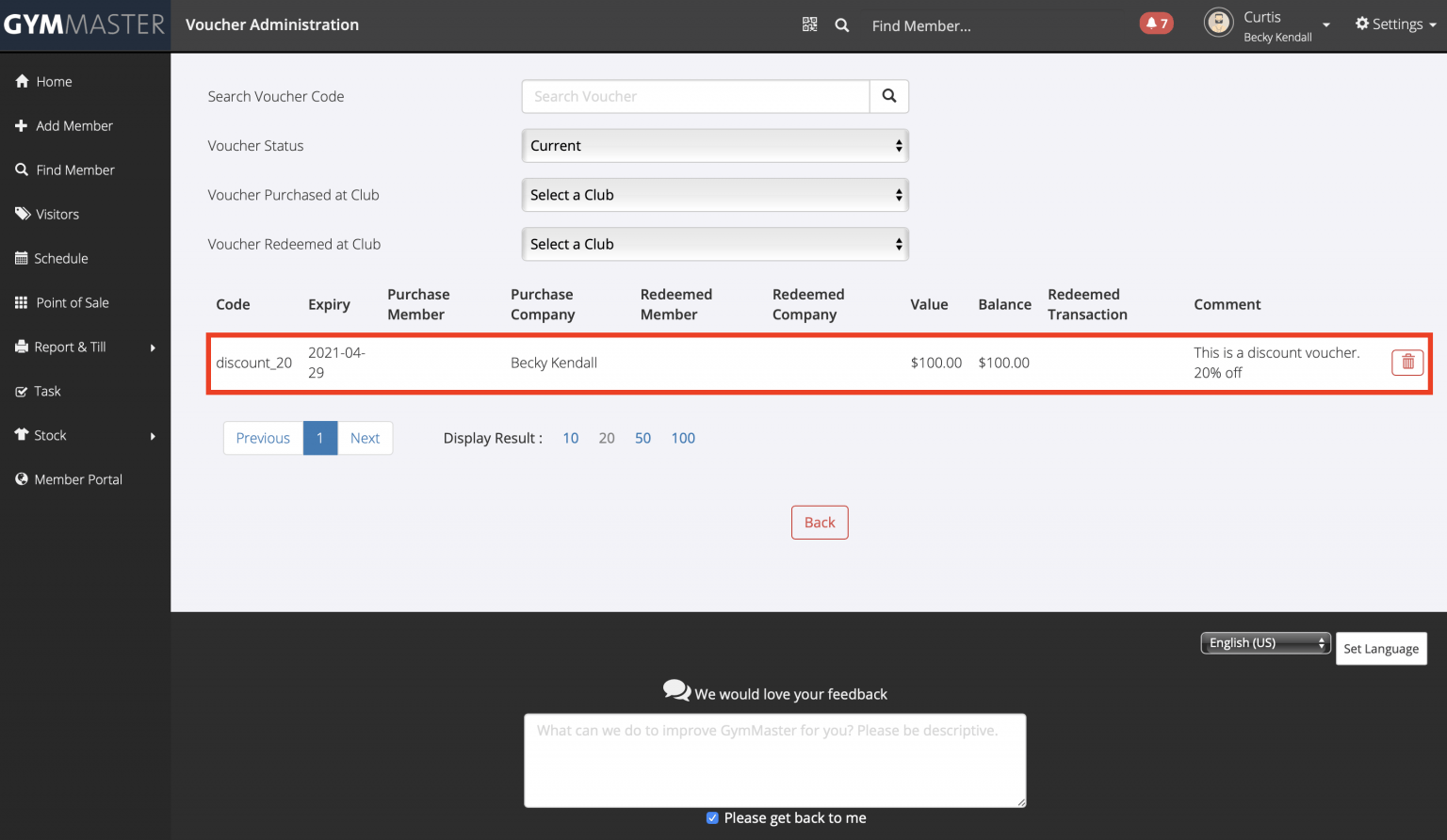Open the Voucher Purchased at Club dropdown

coord(714,195)
